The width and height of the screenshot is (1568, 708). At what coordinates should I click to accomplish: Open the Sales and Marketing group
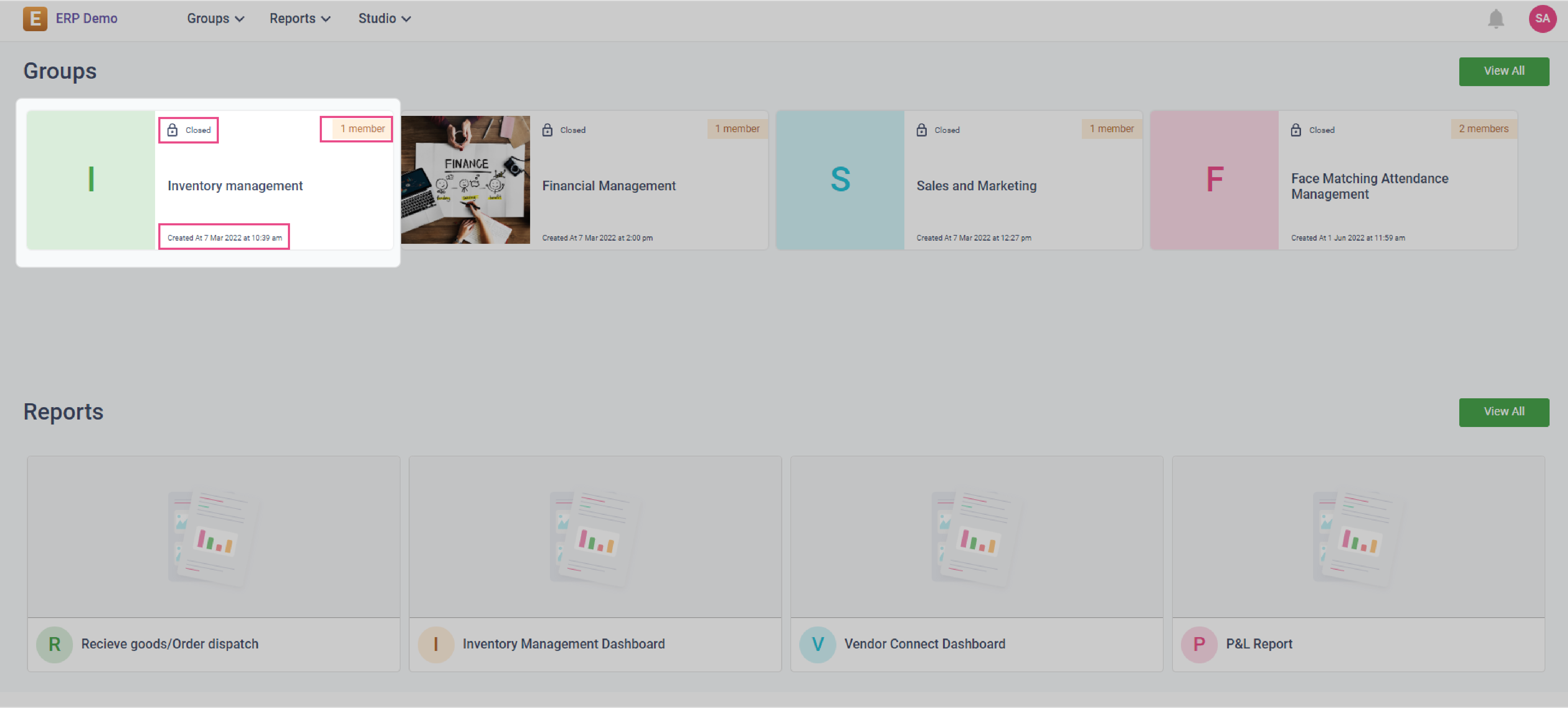(976, 186)
